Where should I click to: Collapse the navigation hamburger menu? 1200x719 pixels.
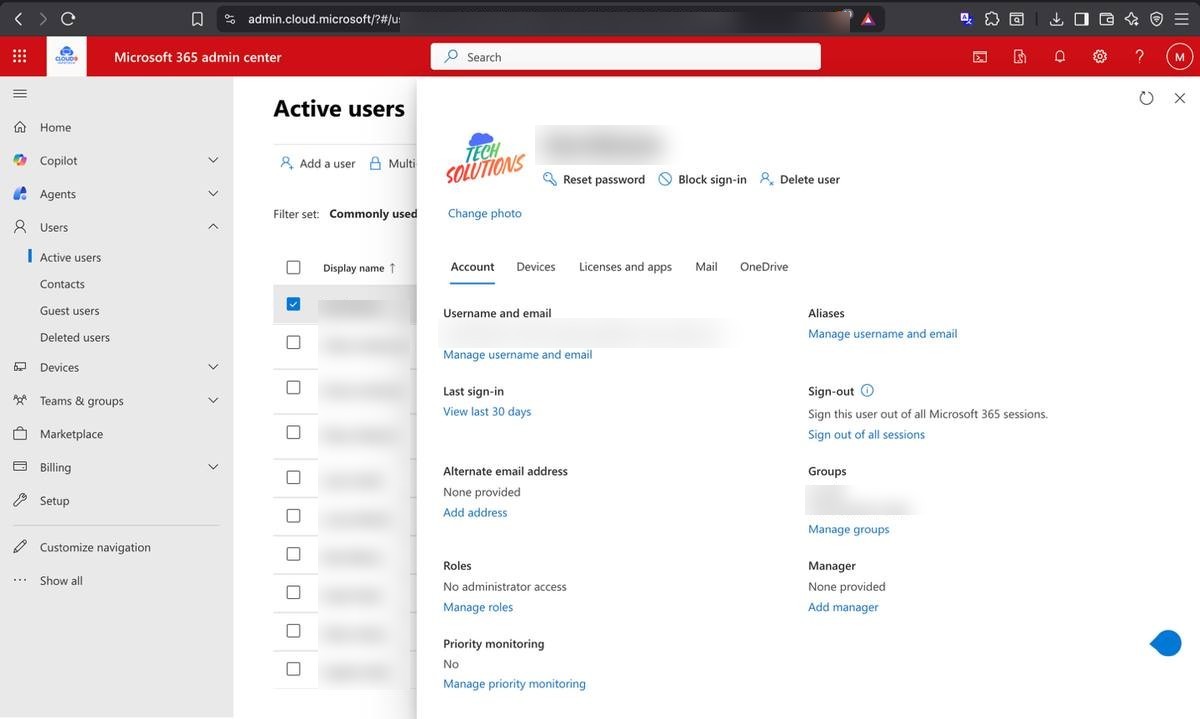20,93
